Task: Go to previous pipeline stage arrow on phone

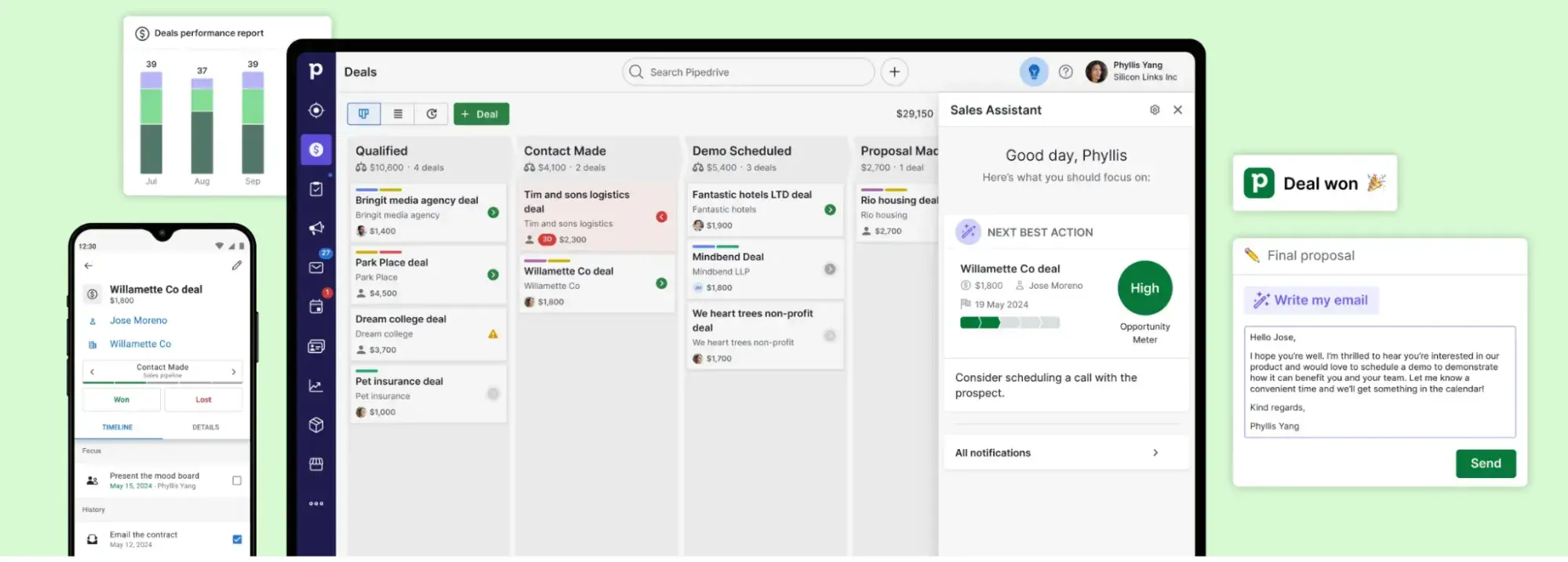Action: pyautogui.click(x=92, y=371)
